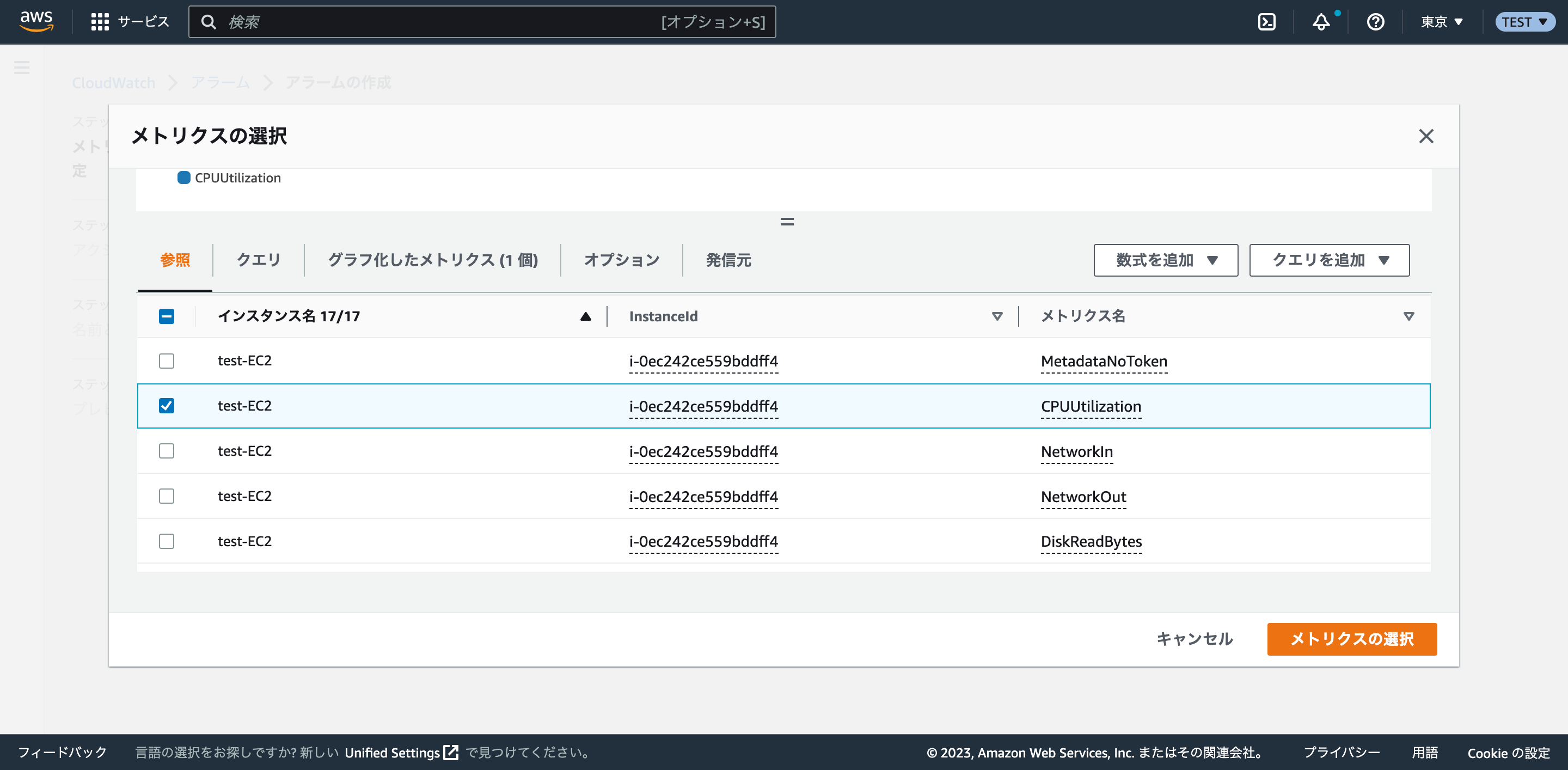Check the NetworkIn metric row
Viewport: 1568px width, 770px height.
point(166,451)
